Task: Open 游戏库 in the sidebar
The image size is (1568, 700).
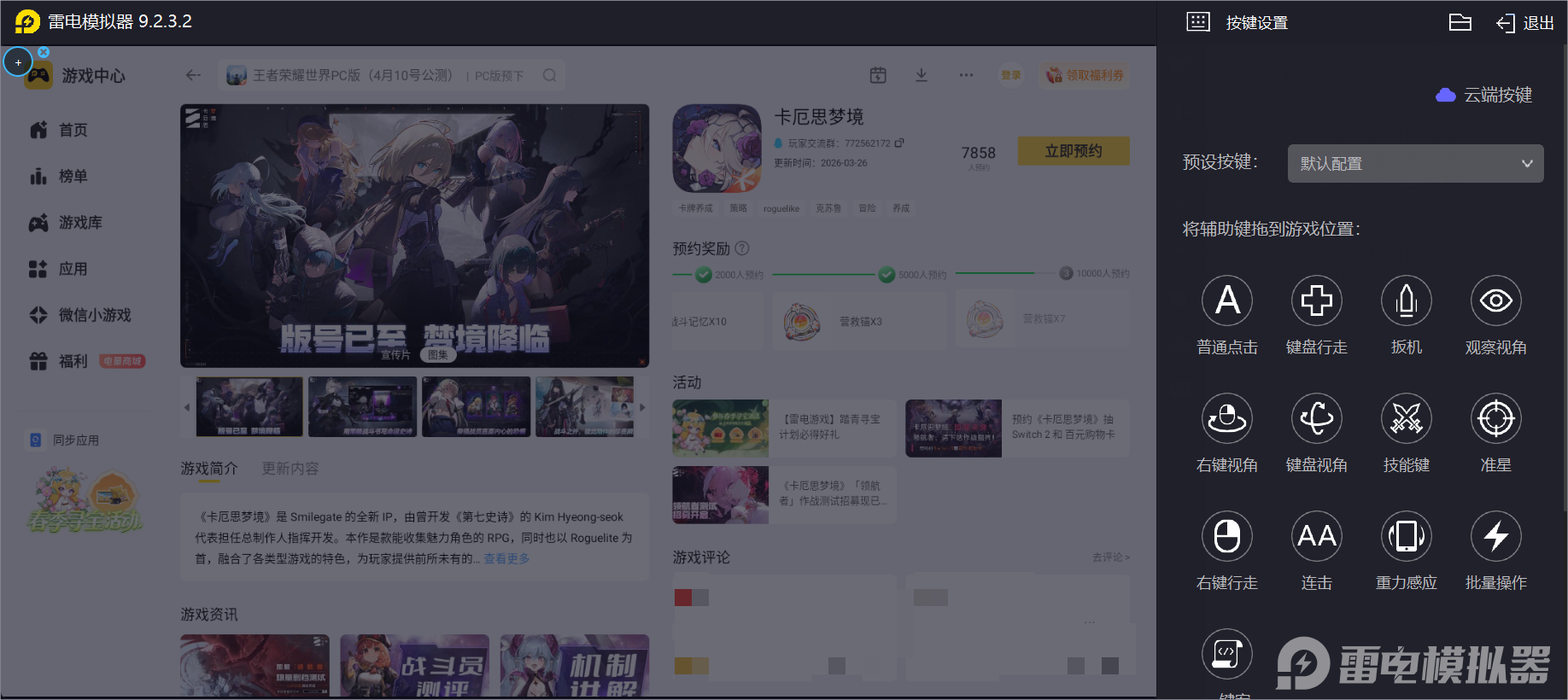Action: pyautogui.click(x=67, y=223)
